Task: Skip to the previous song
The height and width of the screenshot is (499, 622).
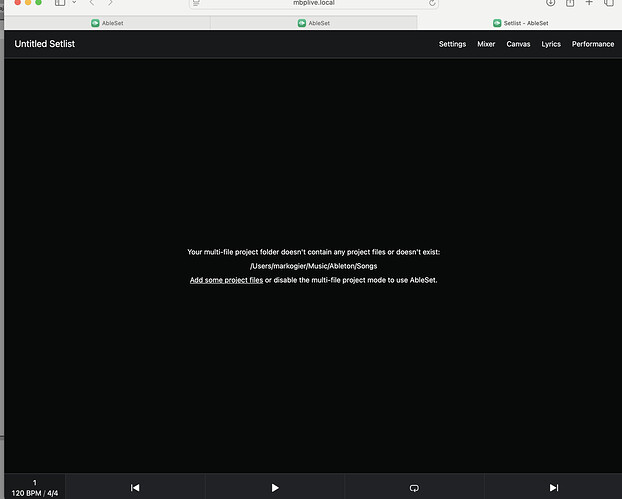Action: tap(135, 487)
